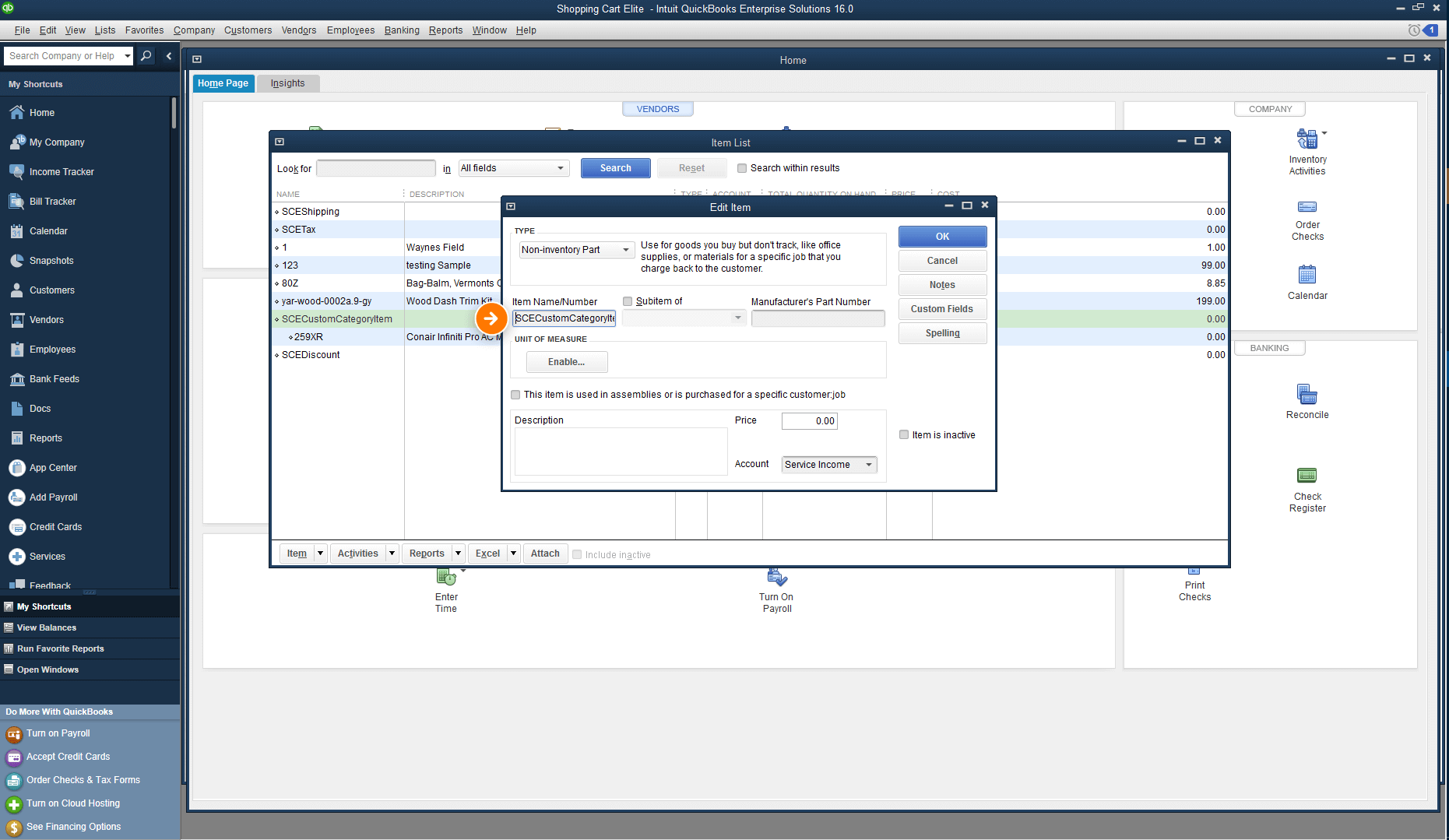Toggle Search within results checkbox
1449x840 pixels.
(x=742, y=168)
